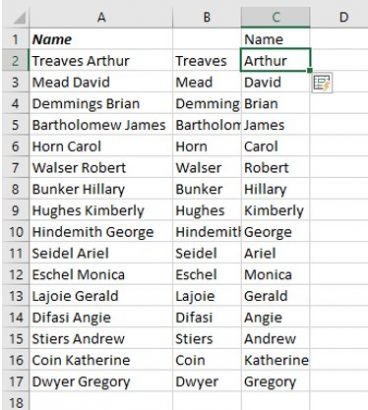Click the Name header cell in column C

coord(276,39)
